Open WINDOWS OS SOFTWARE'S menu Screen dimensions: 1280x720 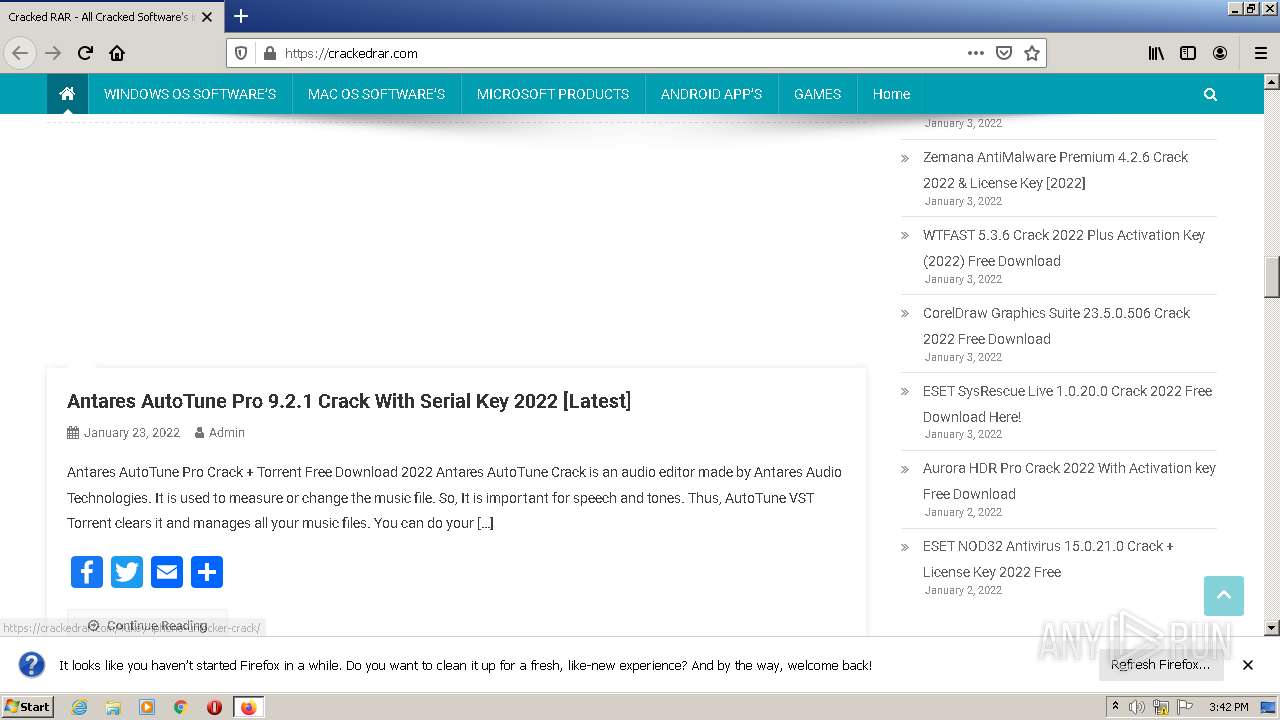click(x=190, y=94)
